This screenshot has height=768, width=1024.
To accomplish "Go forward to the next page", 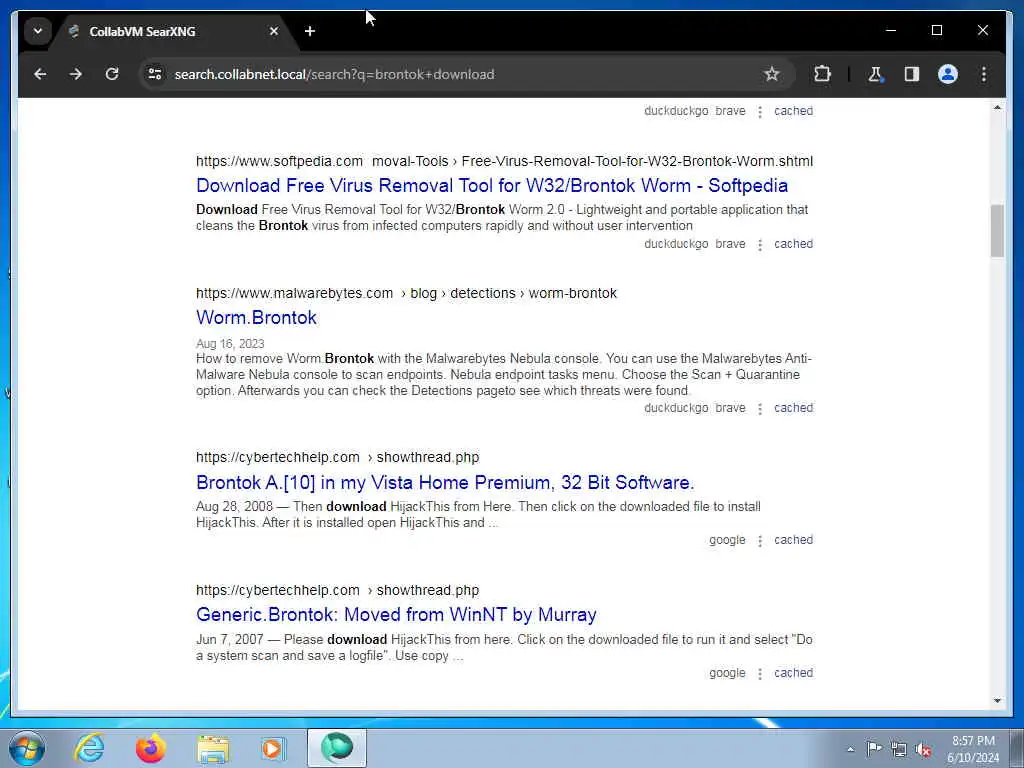I will [76, 74].
